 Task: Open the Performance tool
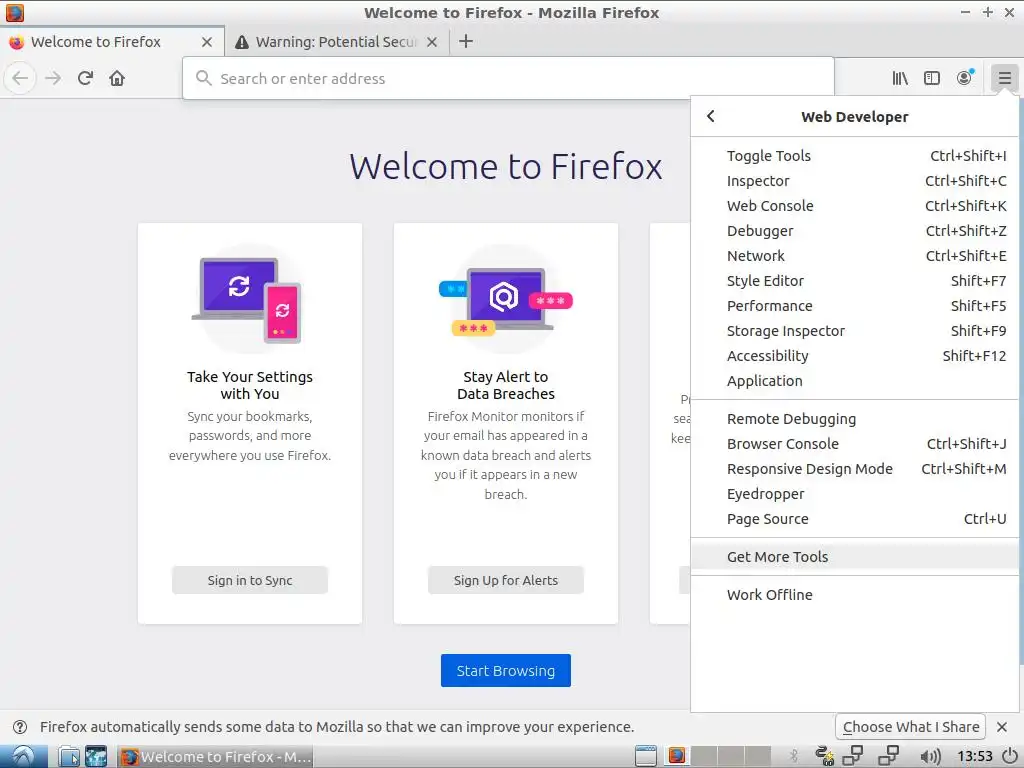(855, 306)
